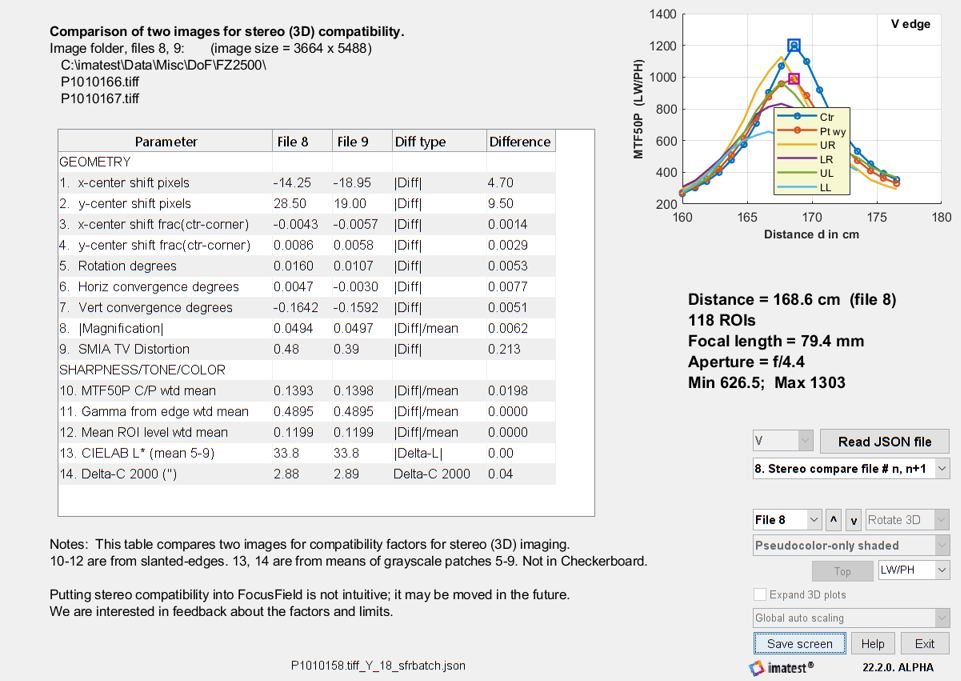Select the MTF50P C/P wtd mean row label
961x681 pixels.
[x=137, y=391]
